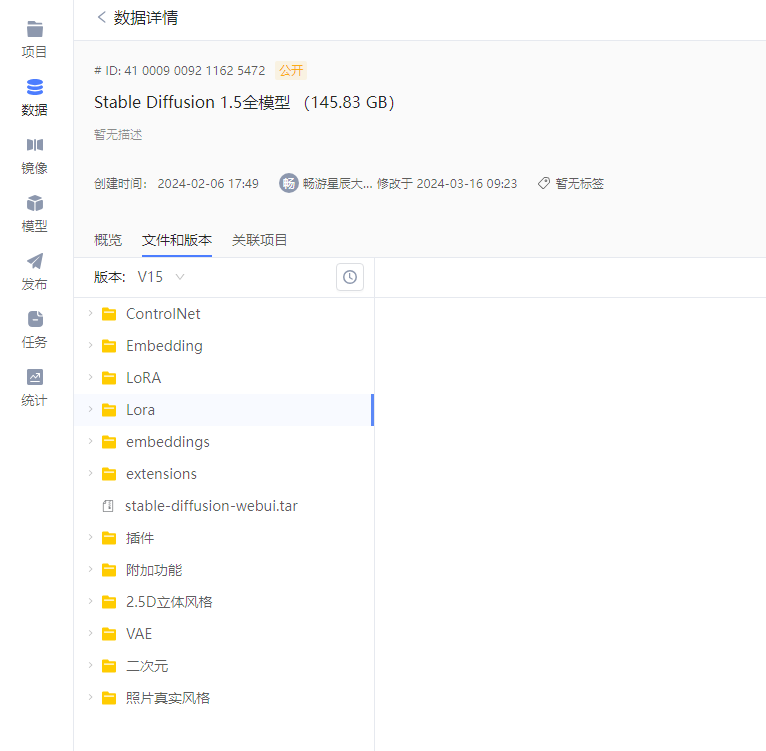Expand the selected Lora folder chevron
Image resolution: width=766 pixels, height=751 pixels.
tap(90, 409)
